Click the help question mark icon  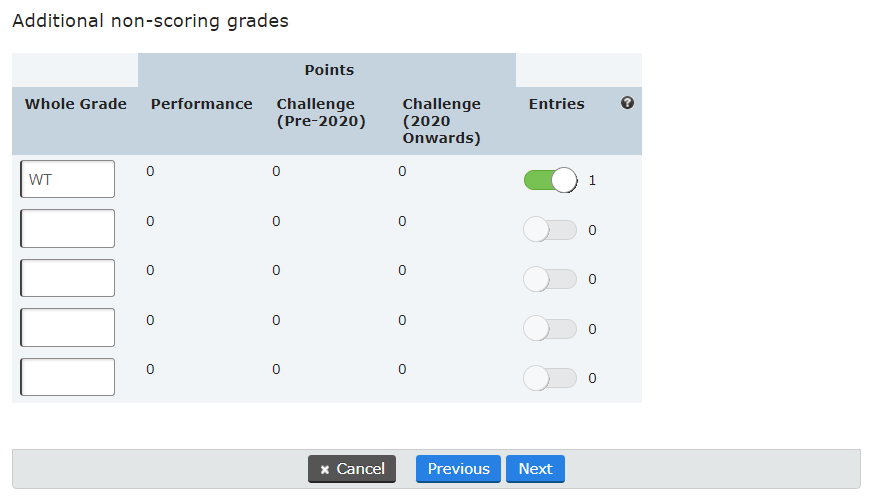coord(627,103)
